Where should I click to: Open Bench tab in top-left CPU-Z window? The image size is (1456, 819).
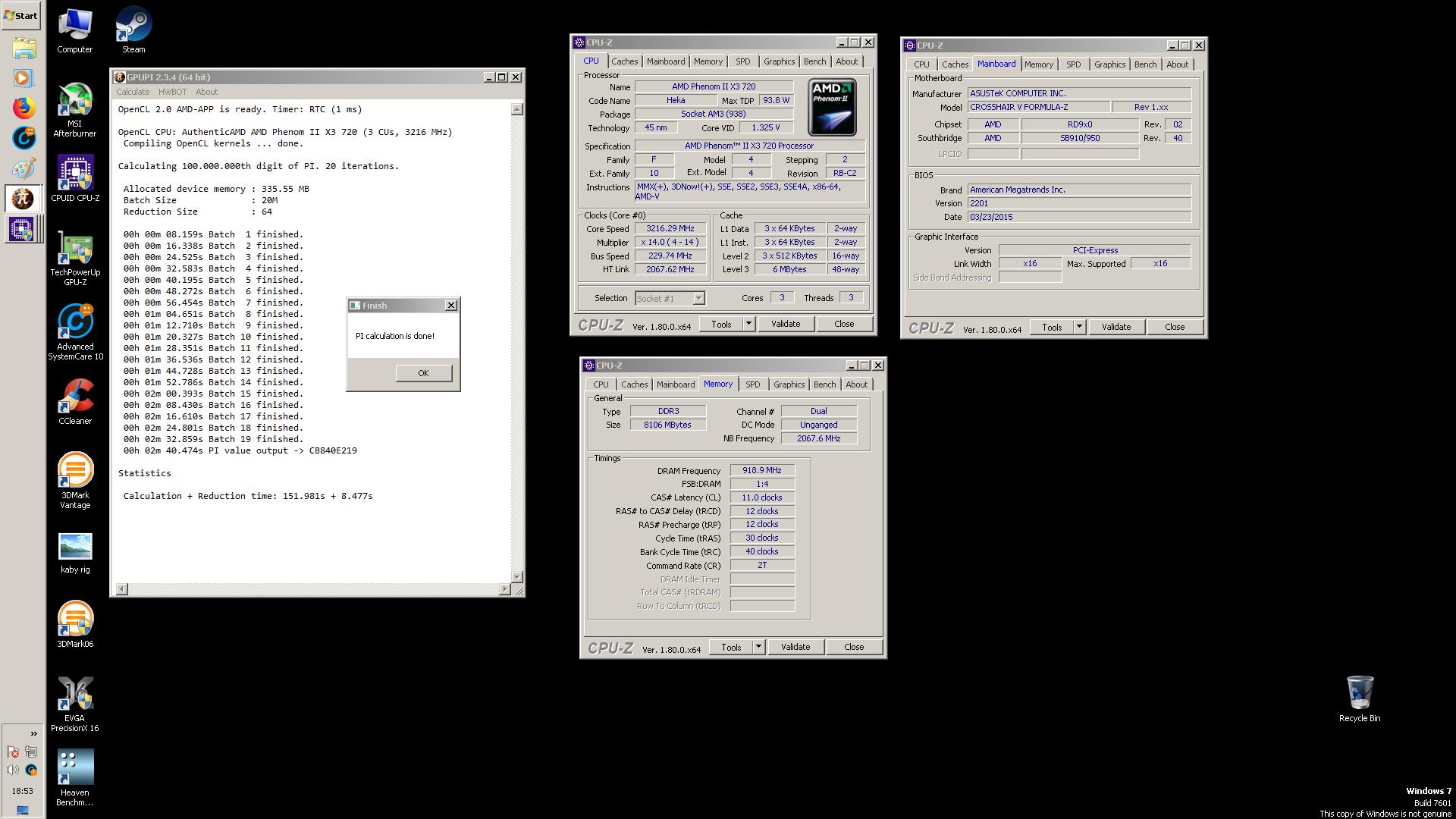814,61
